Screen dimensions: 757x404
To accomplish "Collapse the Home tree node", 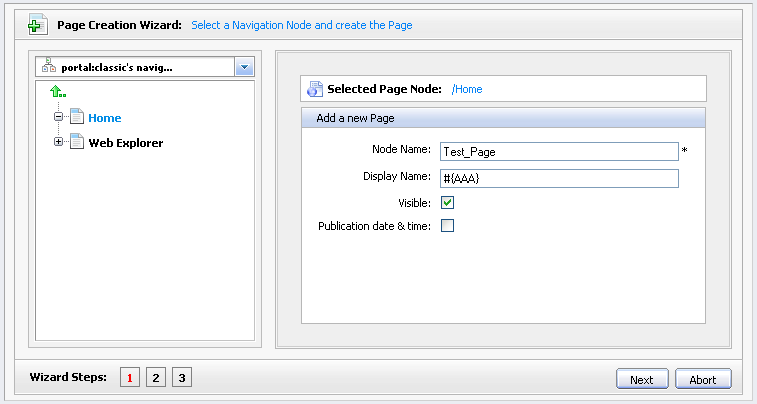I will pos(58,117).
